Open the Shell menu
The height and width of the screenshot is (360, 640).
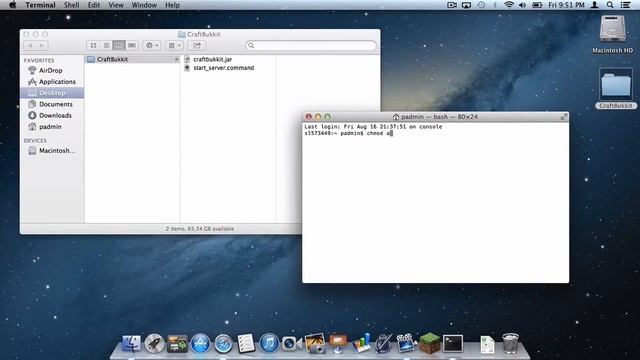[71, 5]
